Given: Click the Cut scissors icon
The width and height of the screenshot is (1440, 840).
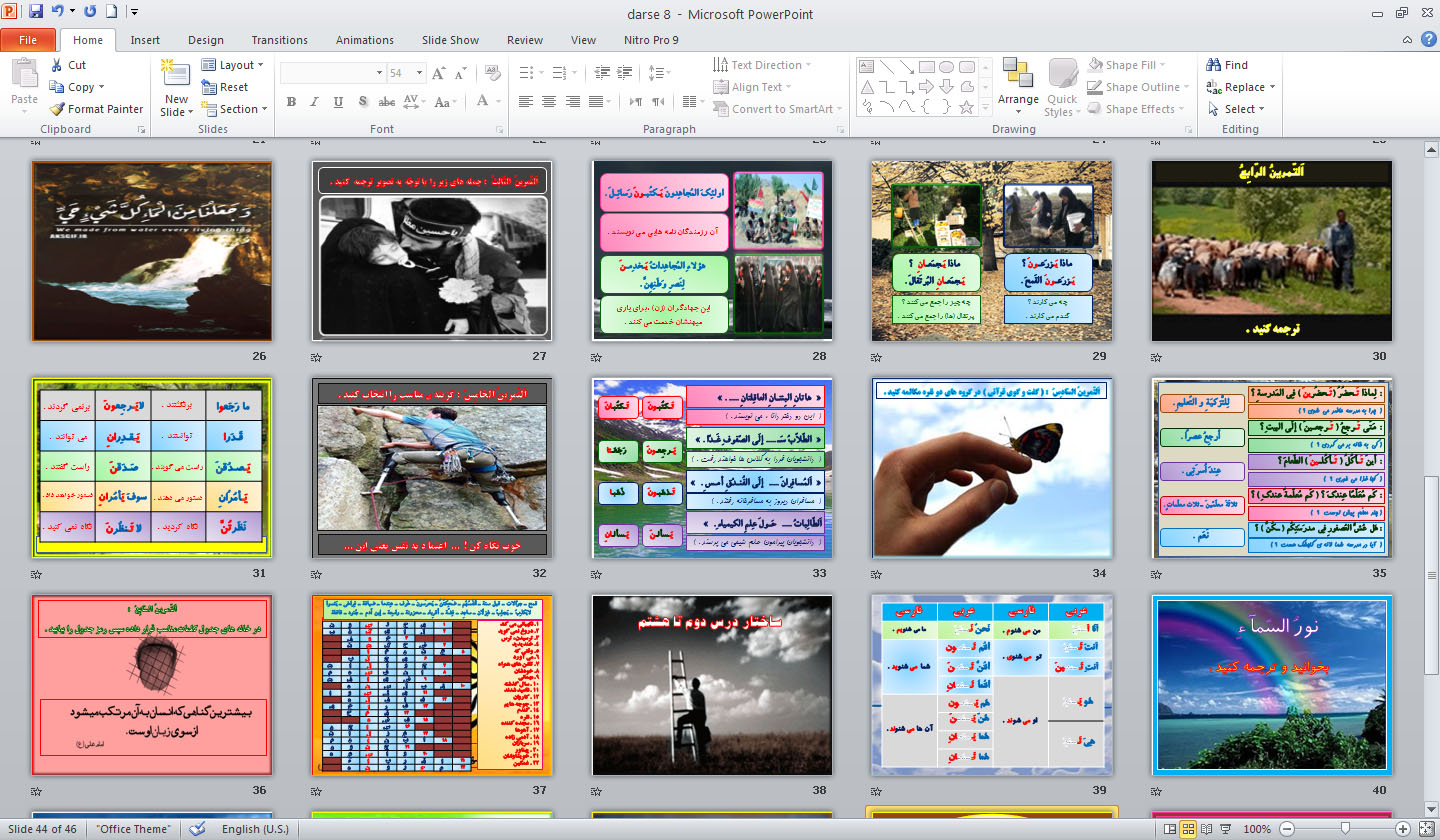Looking at the screenshot, I should pos(57,65).
